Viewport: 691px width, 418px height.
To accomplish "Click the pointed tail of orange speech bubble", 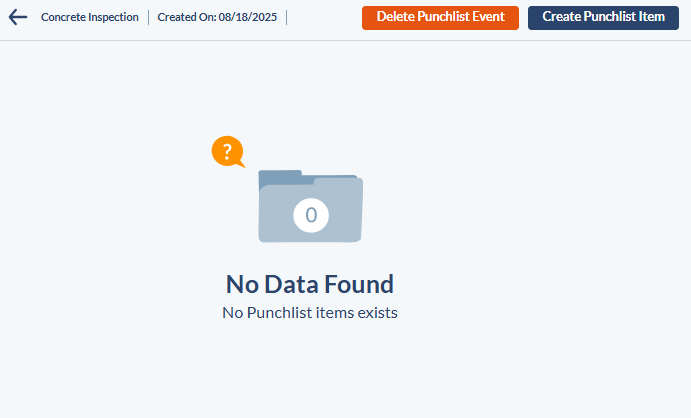I will click(x=241, y=165).
